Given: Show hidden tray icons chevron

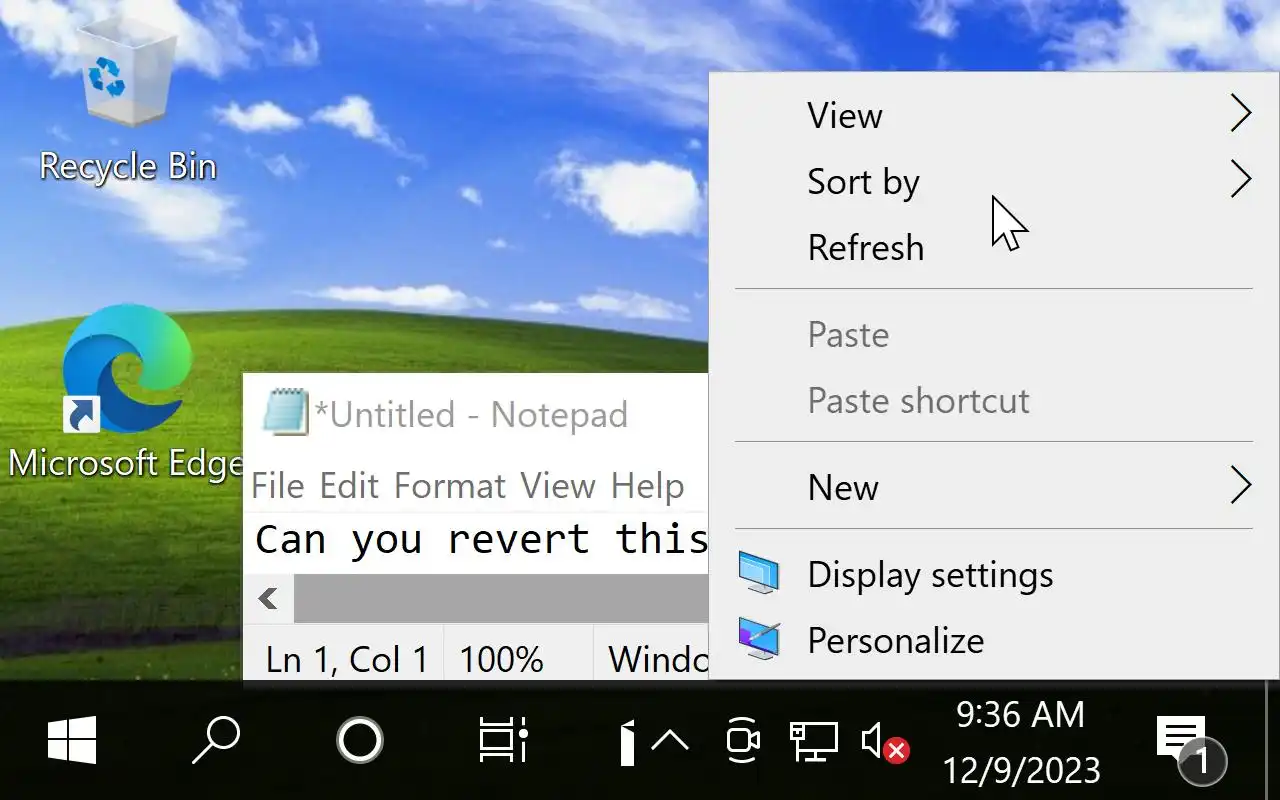Looking at the screenshot, I should click(670, 741).
